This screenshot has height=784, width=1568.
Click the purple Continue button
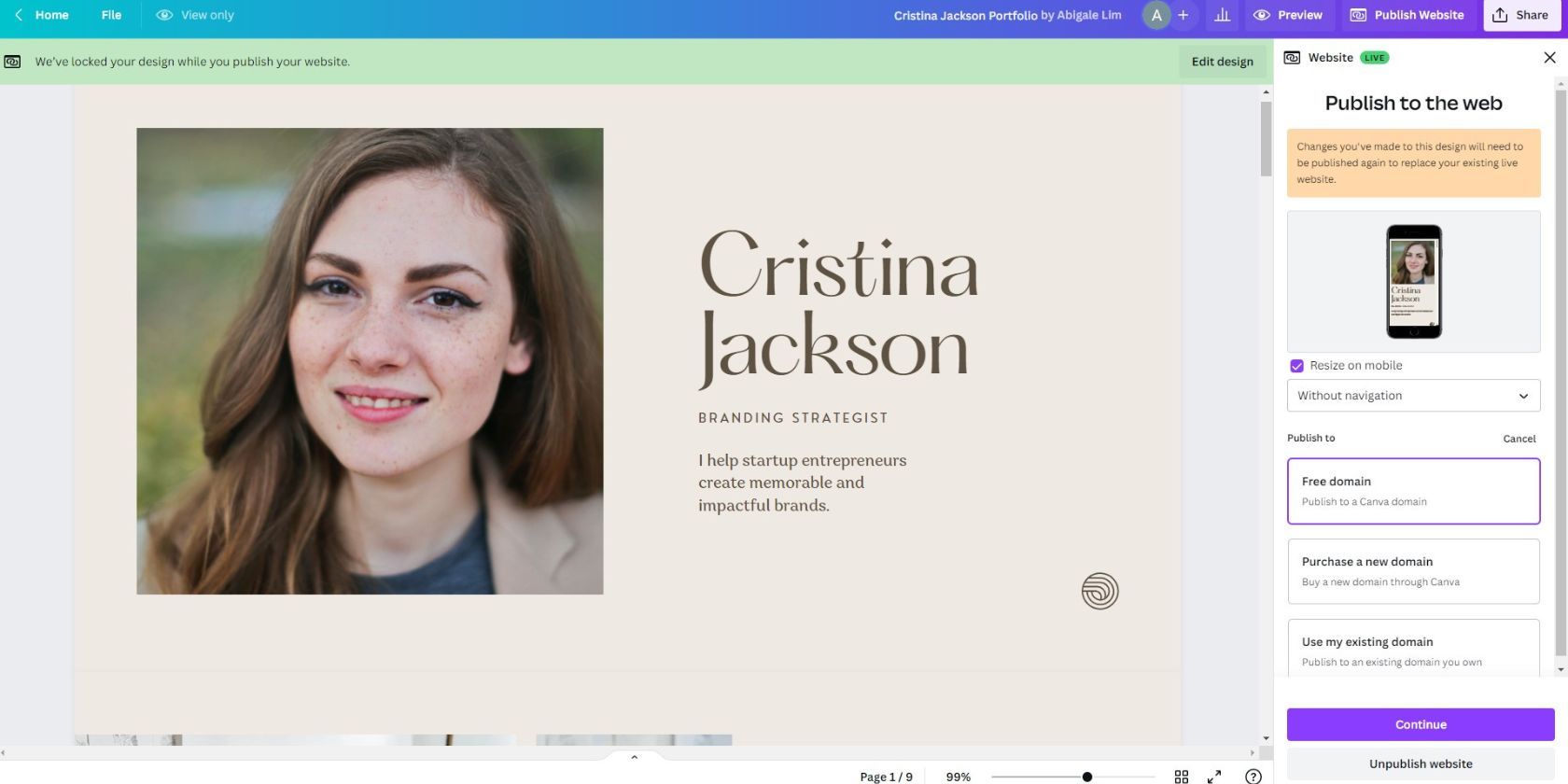[1421, 724]
